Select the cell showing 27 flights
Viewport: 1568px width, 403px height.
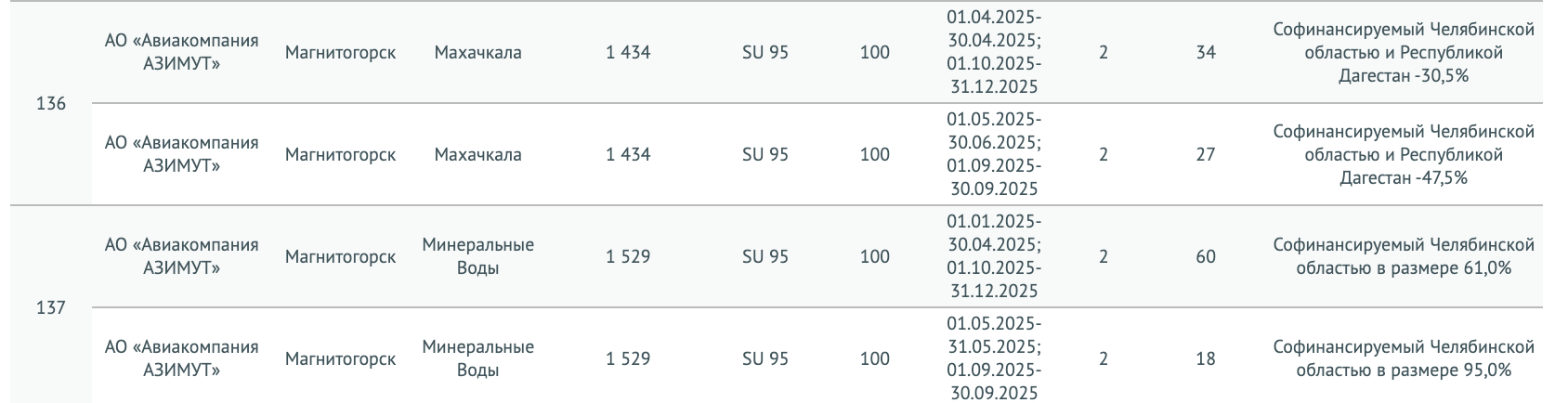(x=1206, y=155)
